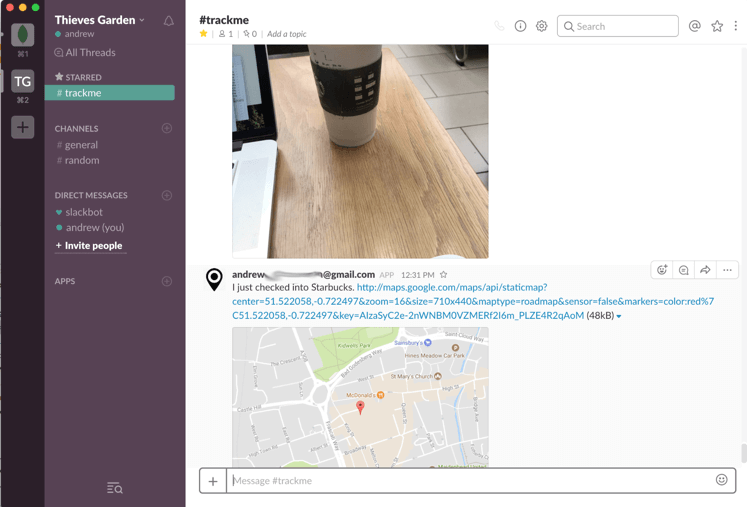Image resolution: width=747 pixels, height=507 pixels.
Task: Start a call with phone icon
Action: (499, 26)
